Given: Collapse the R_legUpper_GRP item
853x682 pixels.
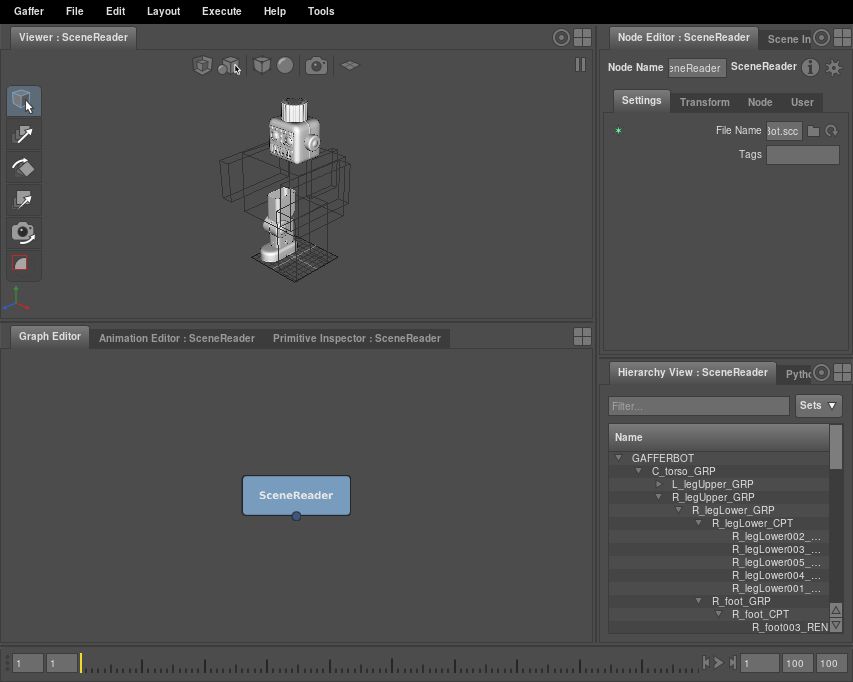Looking at the screenshot, I should pos(658,497).
